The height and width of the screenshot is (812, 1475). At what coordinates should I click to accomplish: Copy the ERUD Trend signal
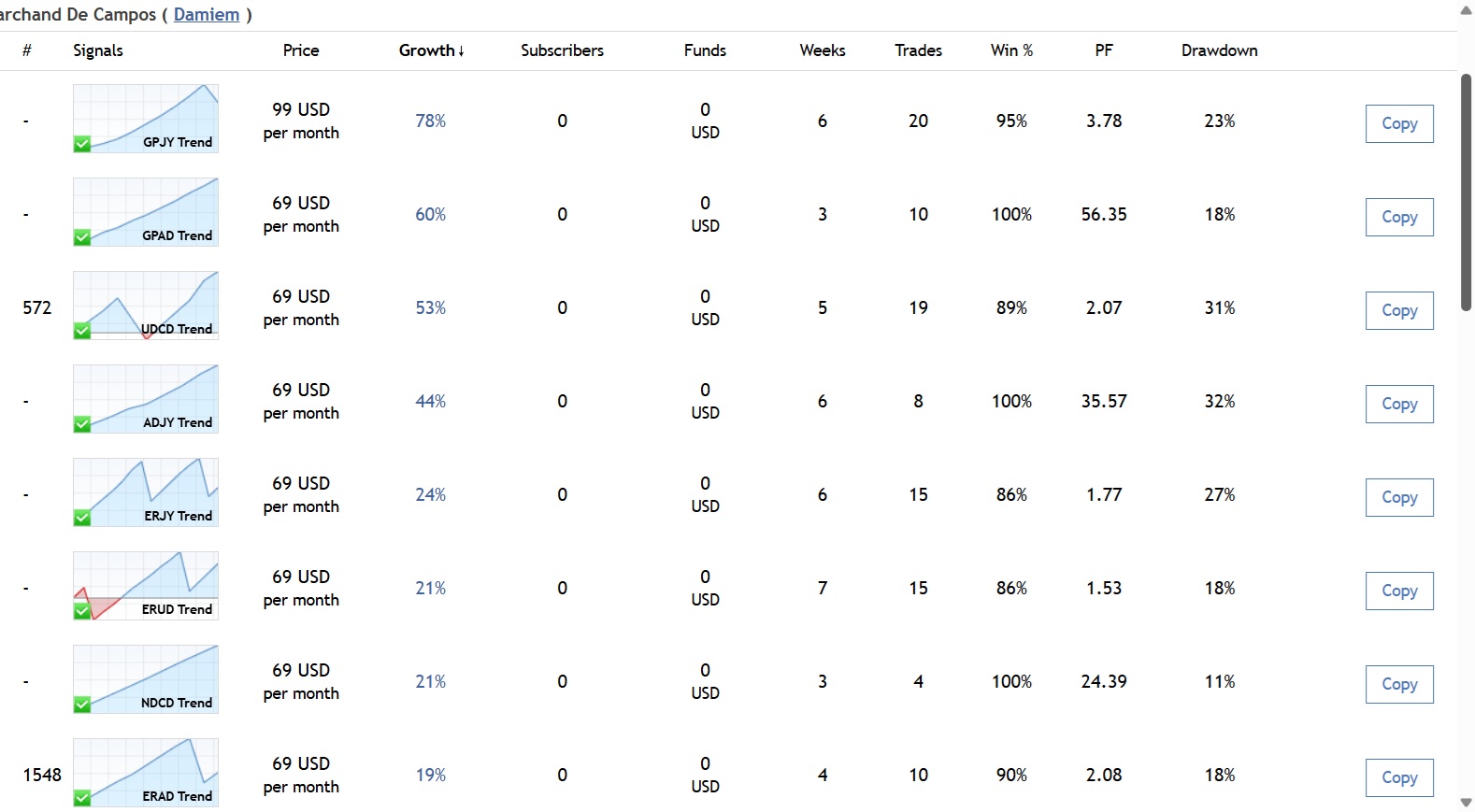[x=1398, y=591]
